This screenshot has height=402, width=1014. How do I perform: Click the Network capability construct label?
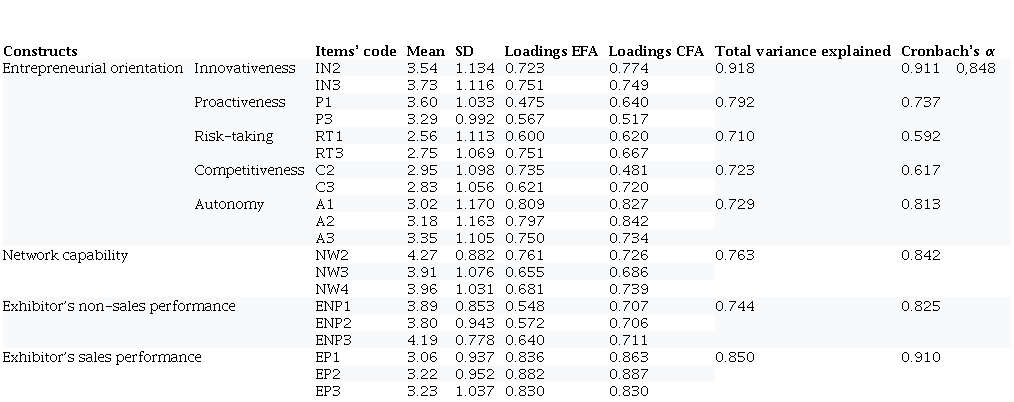(66, 255)
